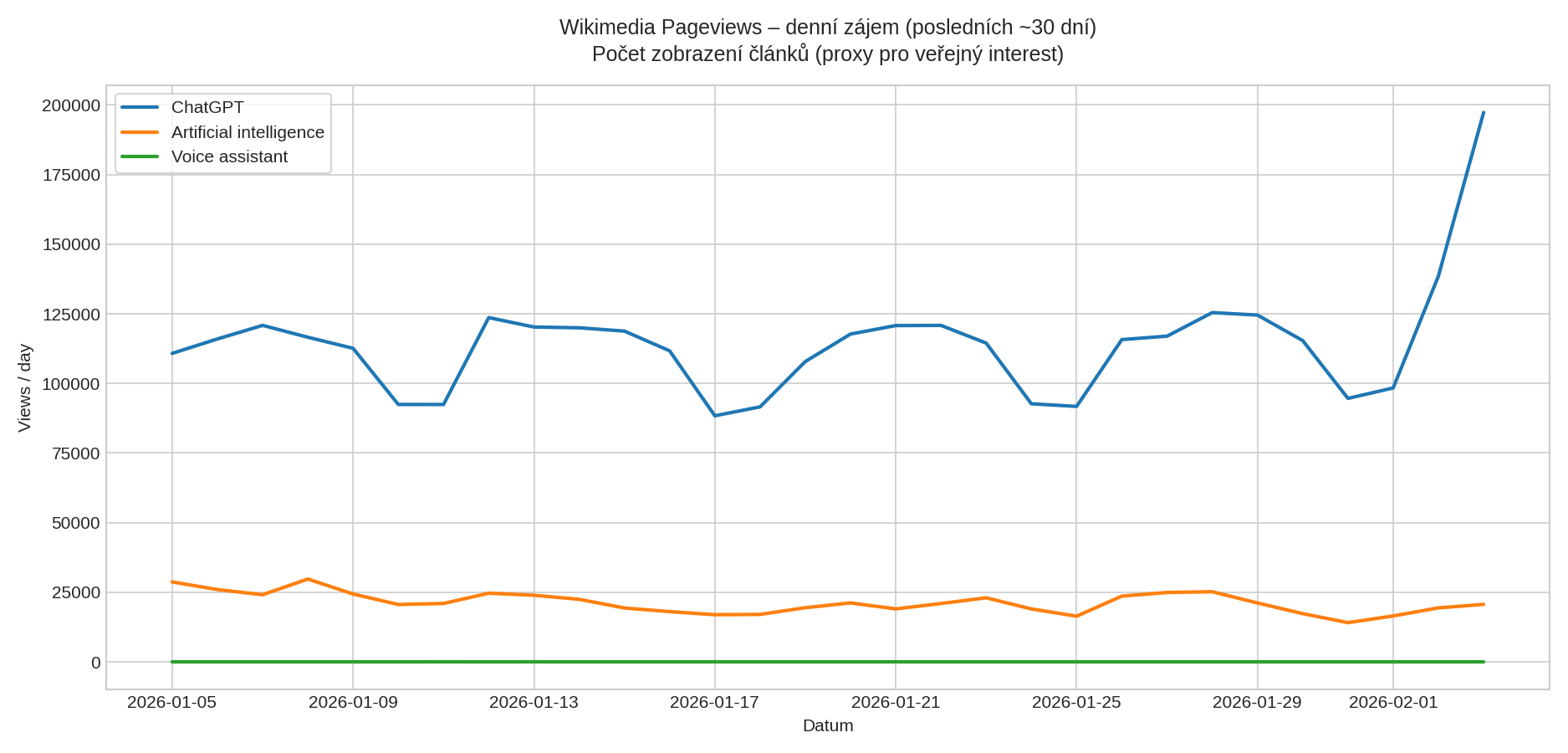
Task: Toggle the Artificial intelligence legend entry
Action: coord(248,131)
